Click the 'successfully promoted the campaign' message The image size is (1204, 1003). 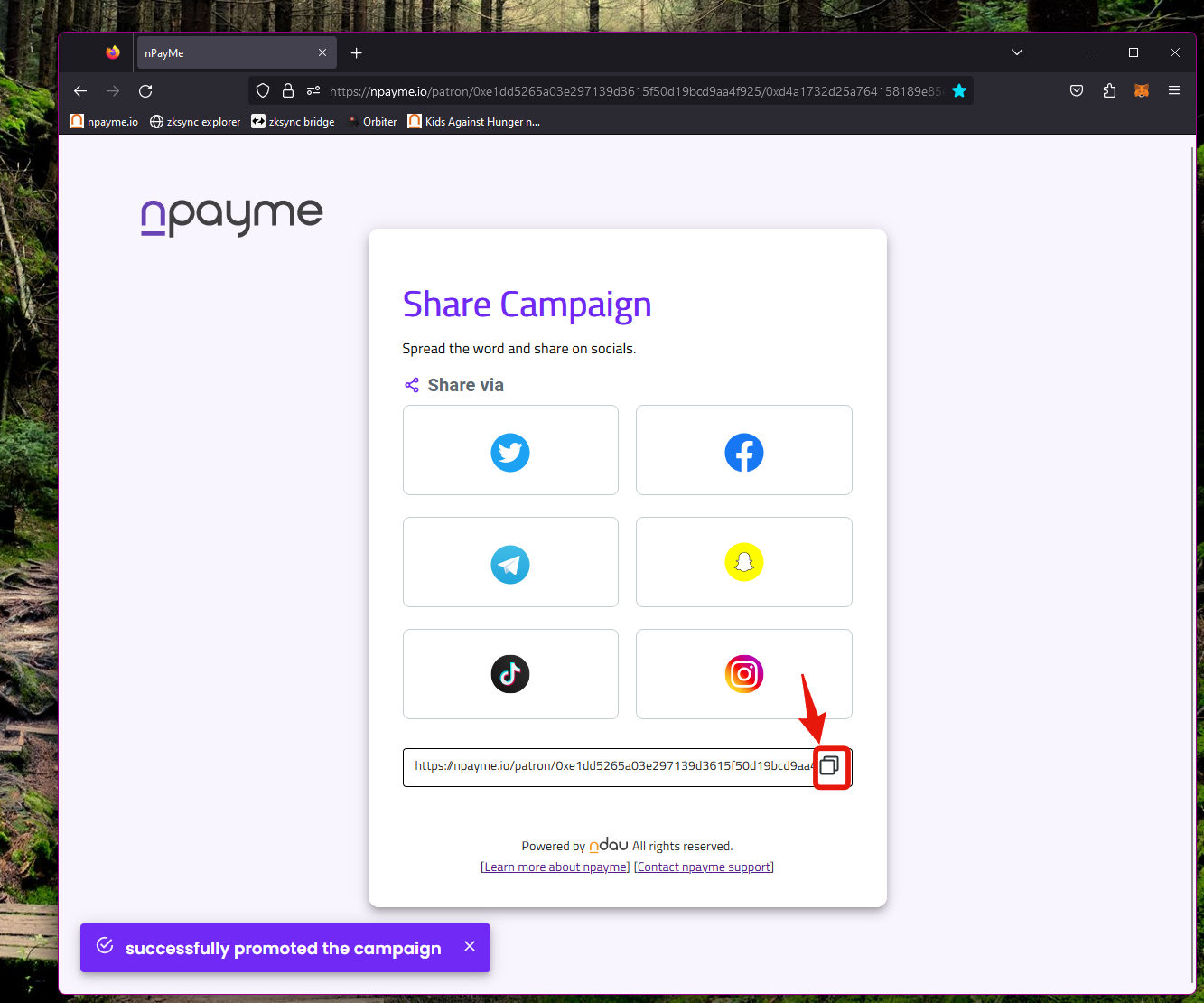284,948
